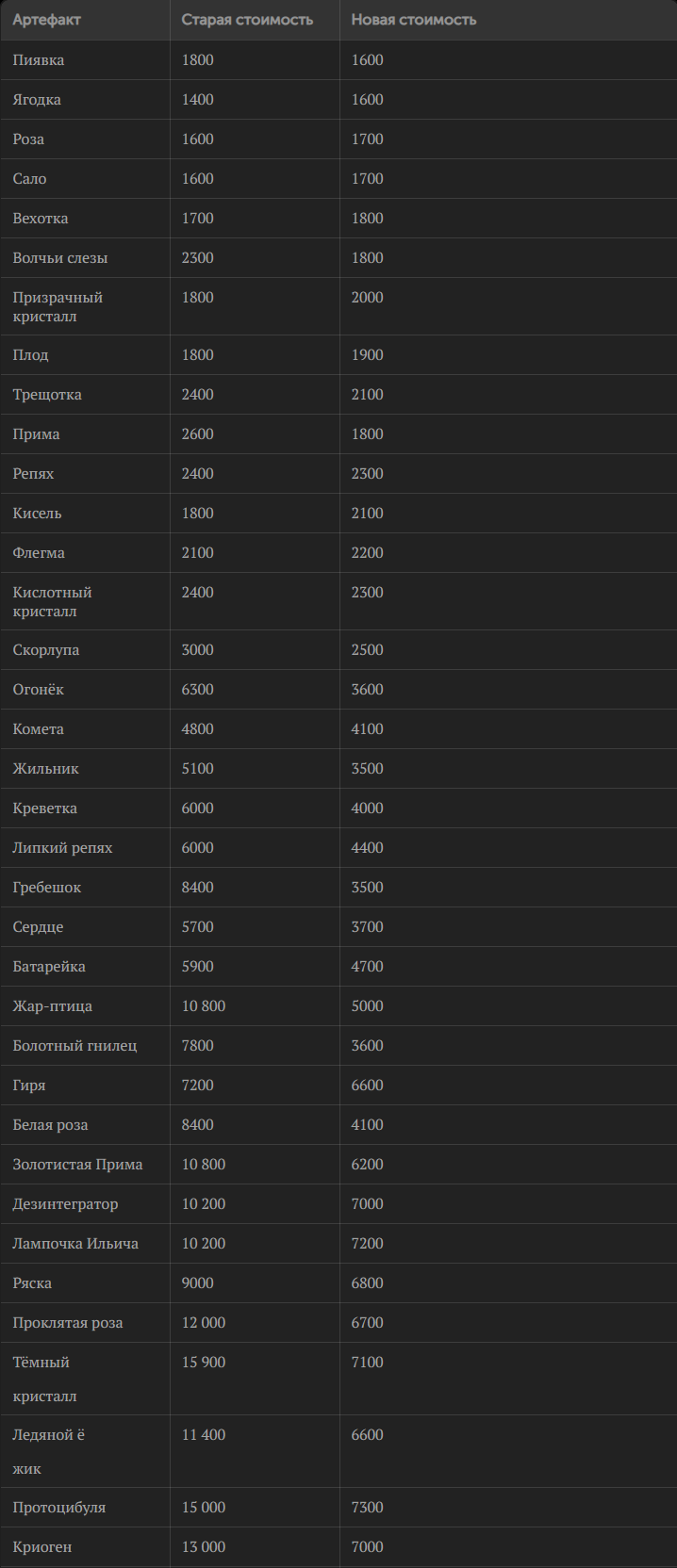Image resolution: width=677 pixels, height=1568 pixels.
Task: Click the Золотистая Прима artifact name
Action: pos(77,1165)
